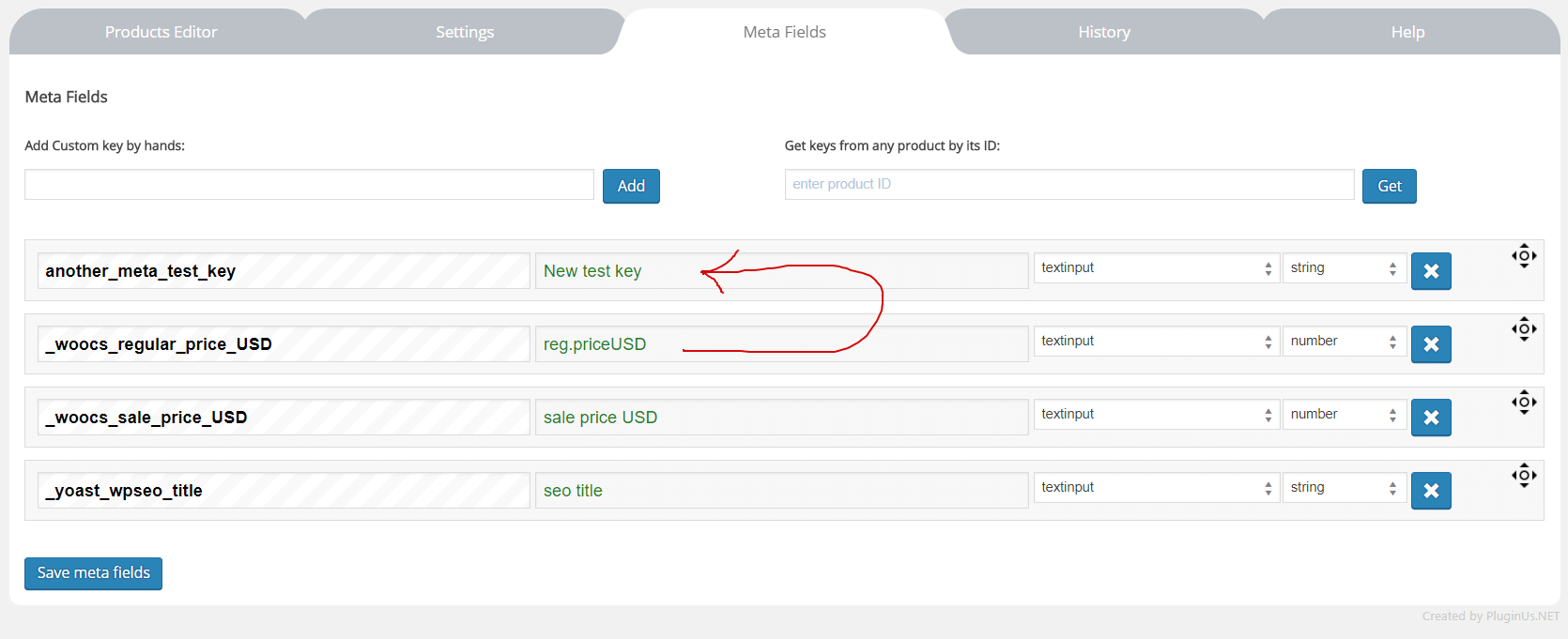
Task: Delete the _woocs_sale_price_USD row
Action: (1430, 418)
